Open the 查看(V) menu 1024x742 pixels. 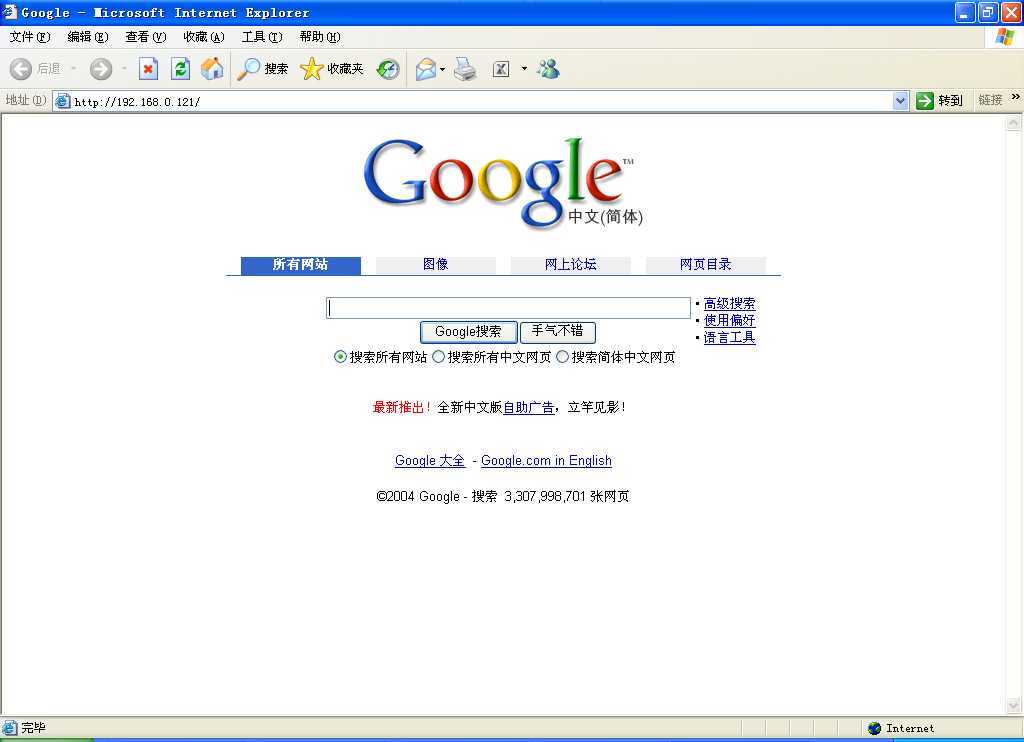pyautogui.click(x=146, y=37)
